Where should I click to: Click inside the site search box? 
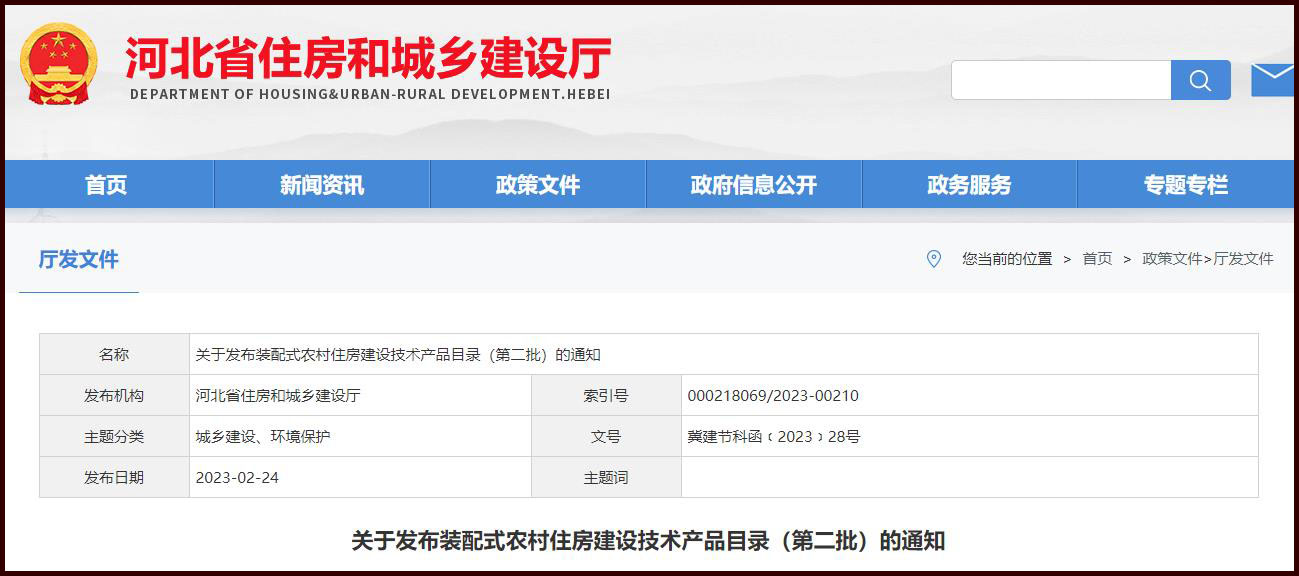tap(1060, 80)
